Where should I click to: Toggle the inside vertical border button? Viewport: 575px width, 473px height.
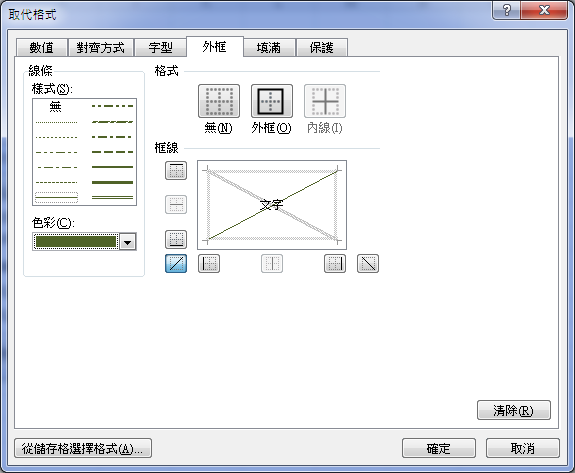click(272, 264)
